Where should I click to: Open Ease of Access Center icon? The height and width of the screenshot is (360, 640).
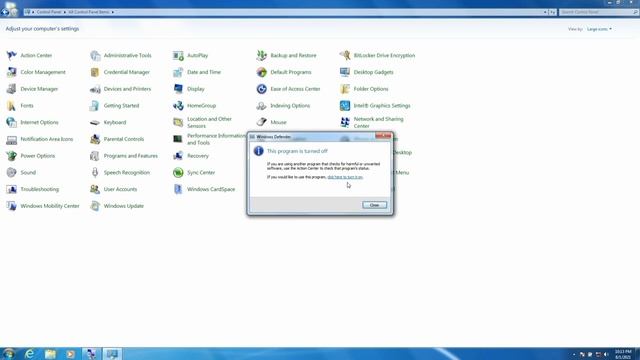coord(261,89)
